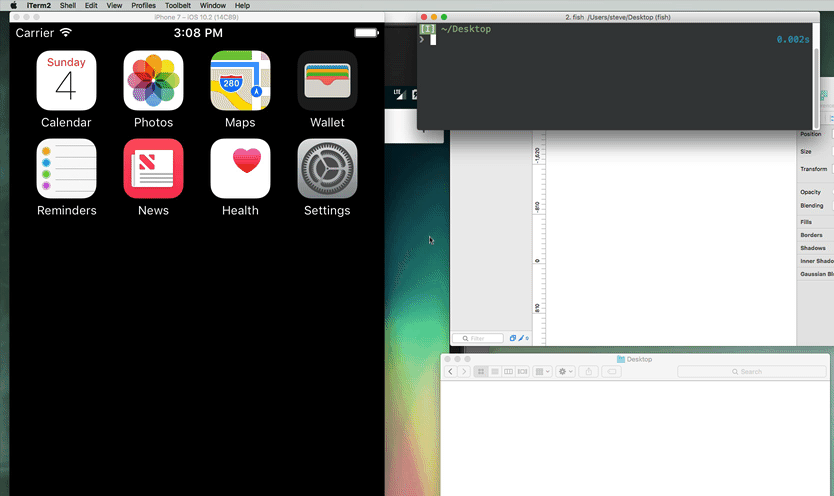Zoom the iTerm2 window with the green button
834x496 pixels.
[444, 17]
